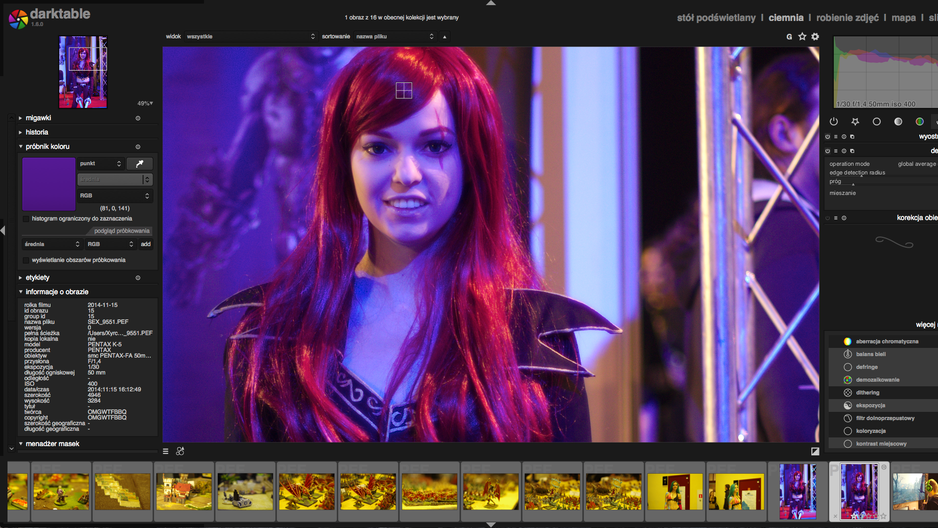Open the zoom percentage dropdown under navigation preview
The height and width of the screenshot is (528, 938).
(x=145, y=103)
